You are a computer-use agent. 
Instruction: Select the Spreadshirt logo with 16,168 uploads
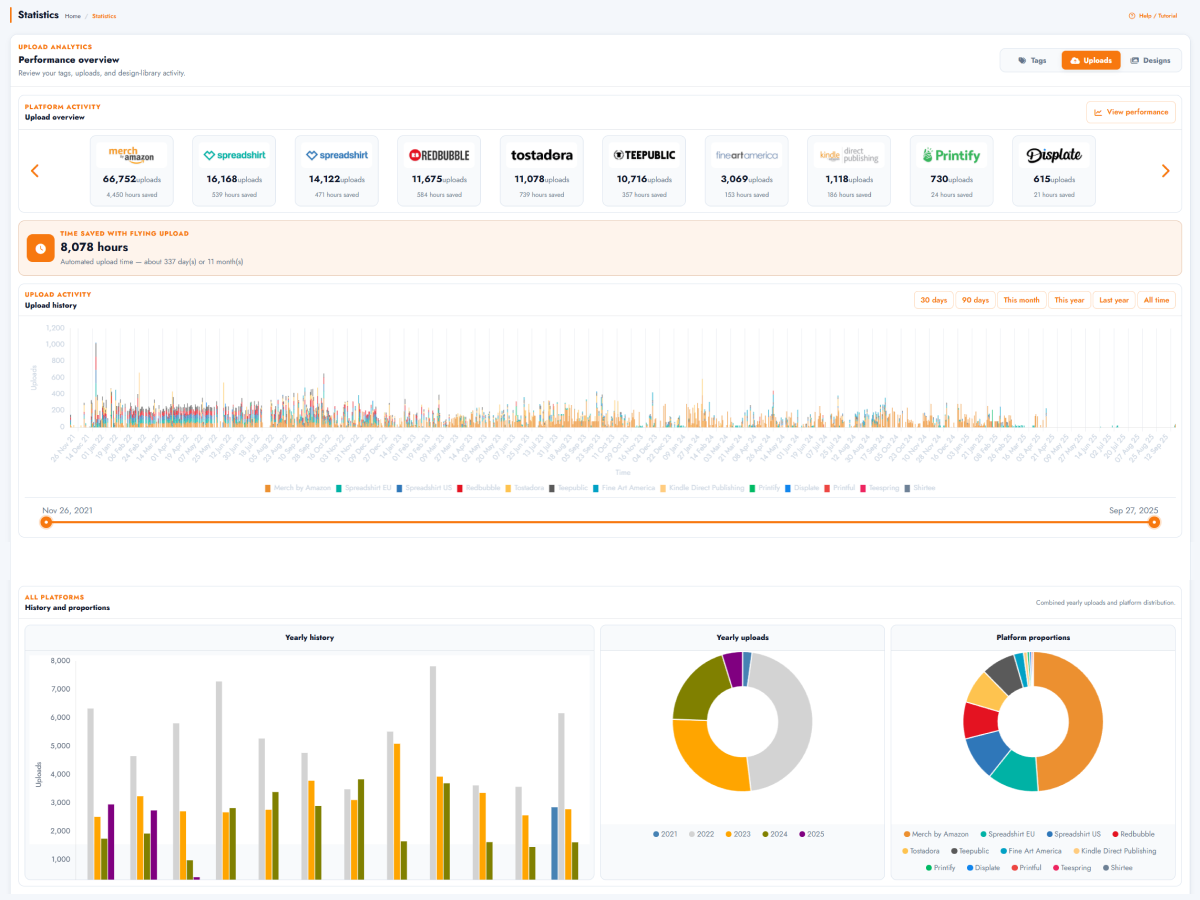click(235, 155)
